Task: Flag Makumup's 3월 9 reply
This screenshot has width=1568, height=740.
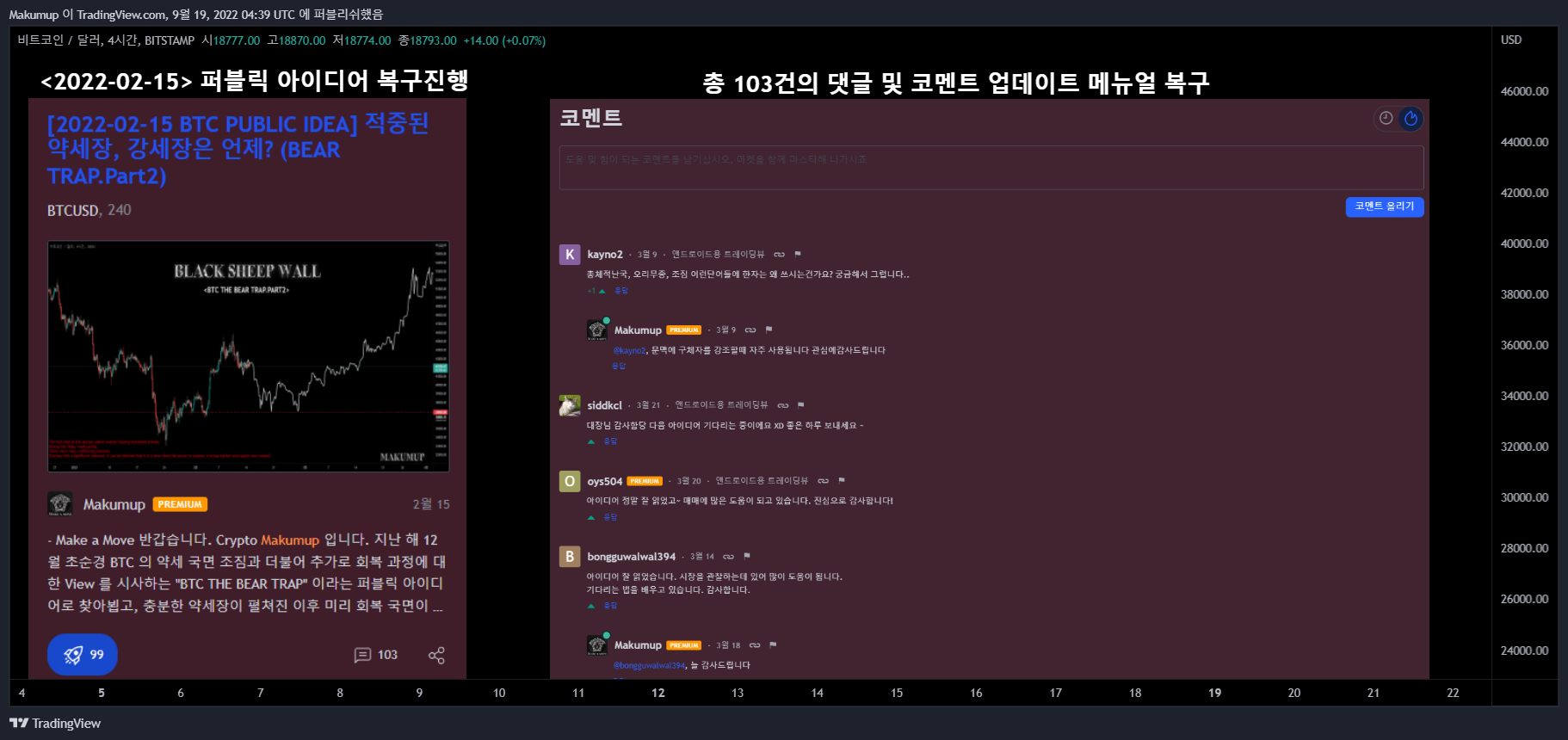Action: point(769,330)
